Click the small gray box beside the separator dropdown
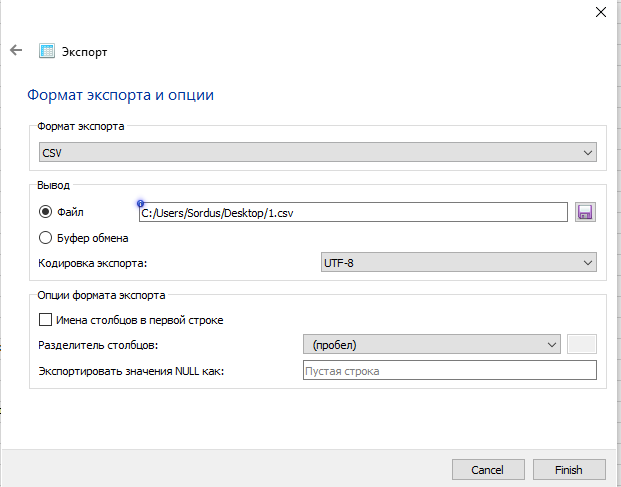The width and height of the screenshot is (621, 487). coord(582,345)
